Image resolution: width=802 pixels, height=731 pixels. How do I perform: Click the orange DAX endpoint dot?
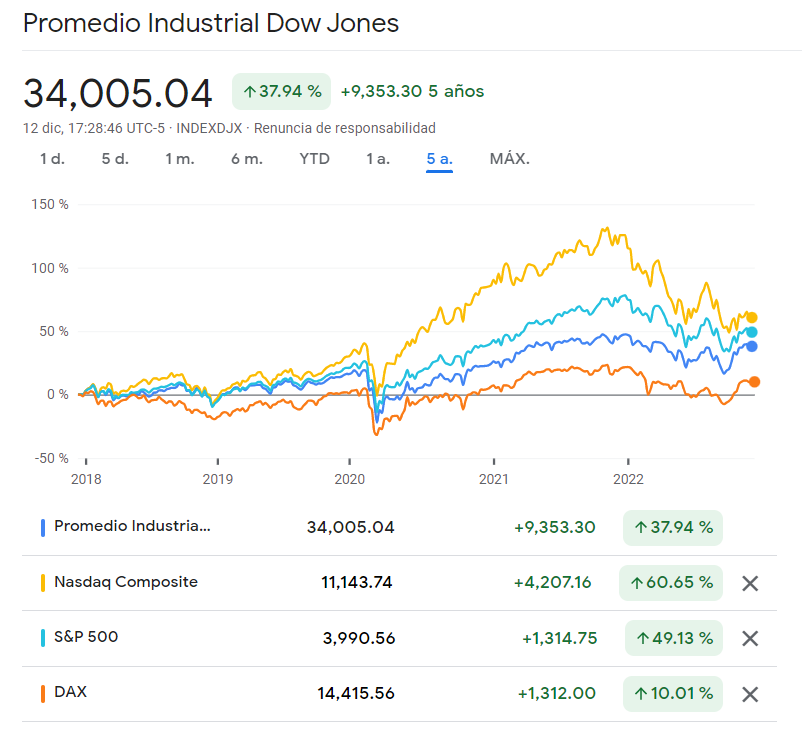pyautogui.click(x=754, y=382)
